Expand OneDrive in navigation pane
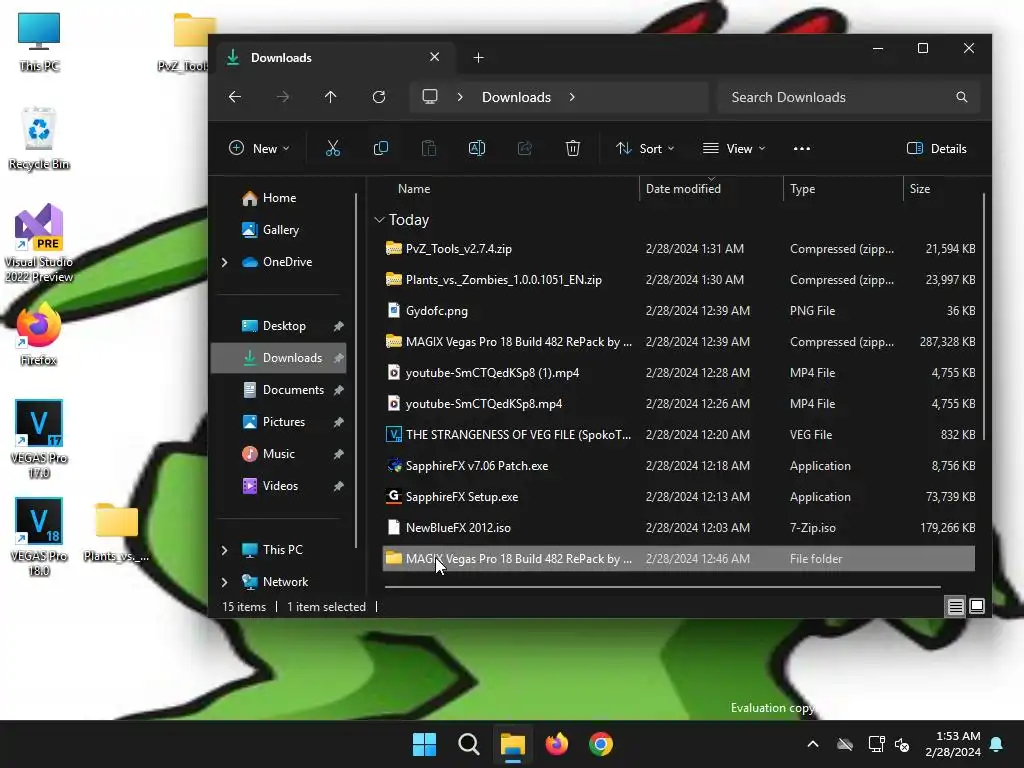Screen dimensions: 1024x768 point(225,262)
